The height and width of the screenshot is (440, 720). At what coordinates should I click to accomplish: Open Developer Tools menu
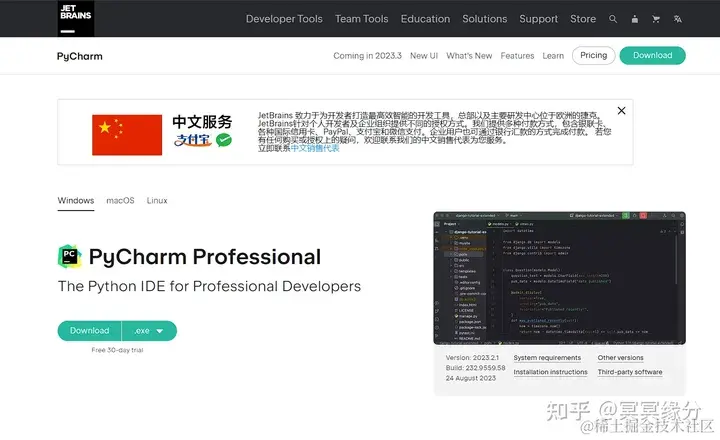[284, 19]
